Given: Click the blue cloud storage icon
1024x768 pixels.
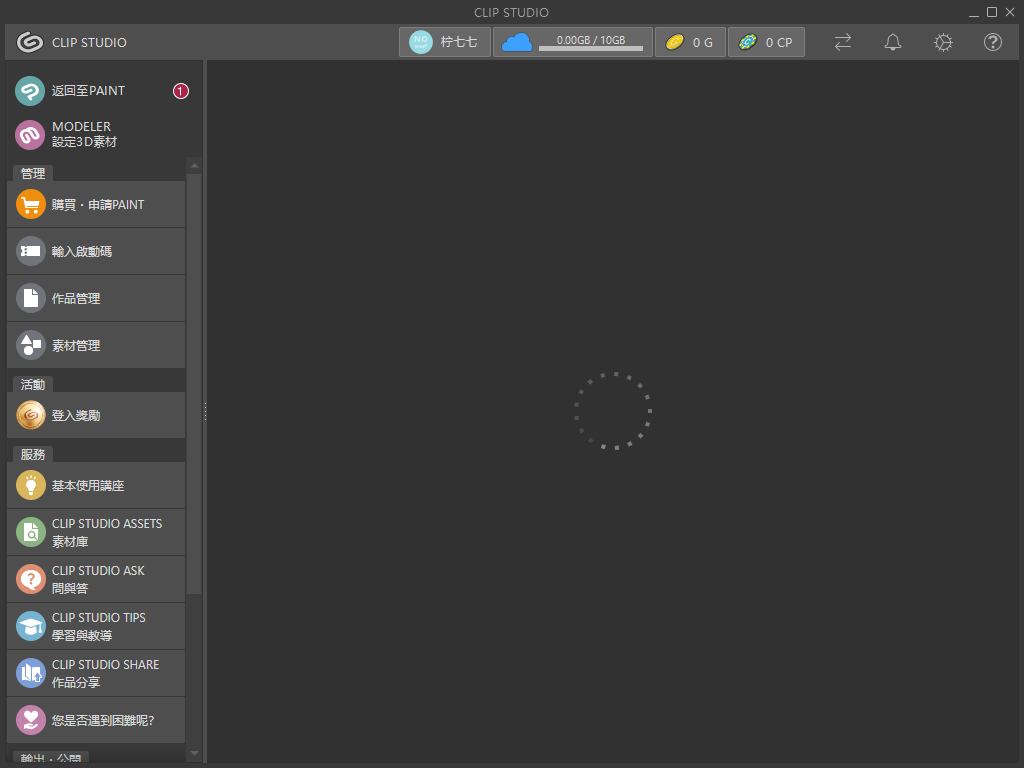Looking at the screenshot, I should click(517, 42).
